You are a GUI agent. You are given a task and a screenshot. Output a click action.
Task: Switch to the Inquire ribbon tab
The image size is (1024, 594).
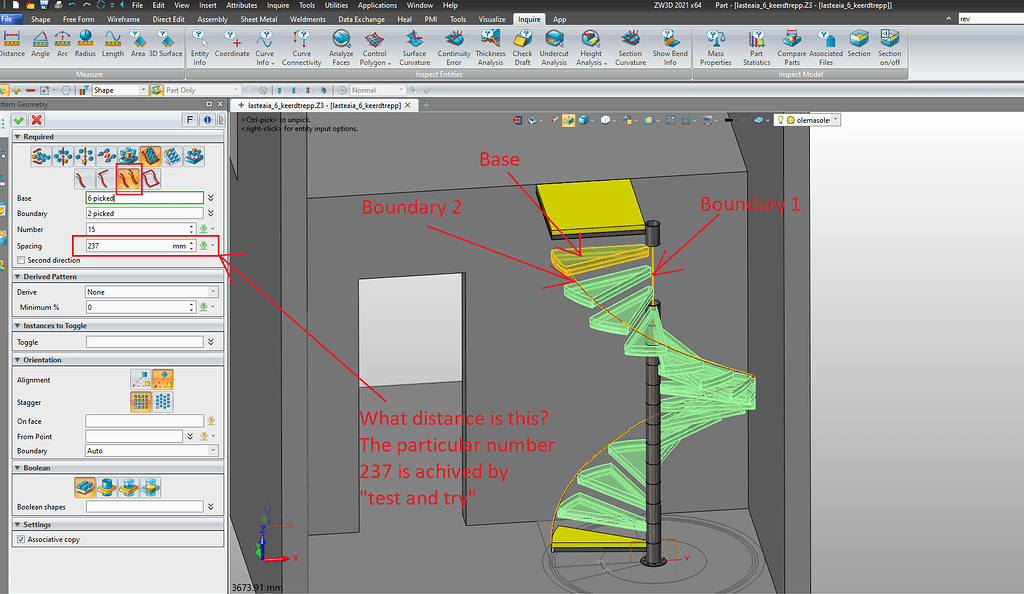tap(530, 17)
